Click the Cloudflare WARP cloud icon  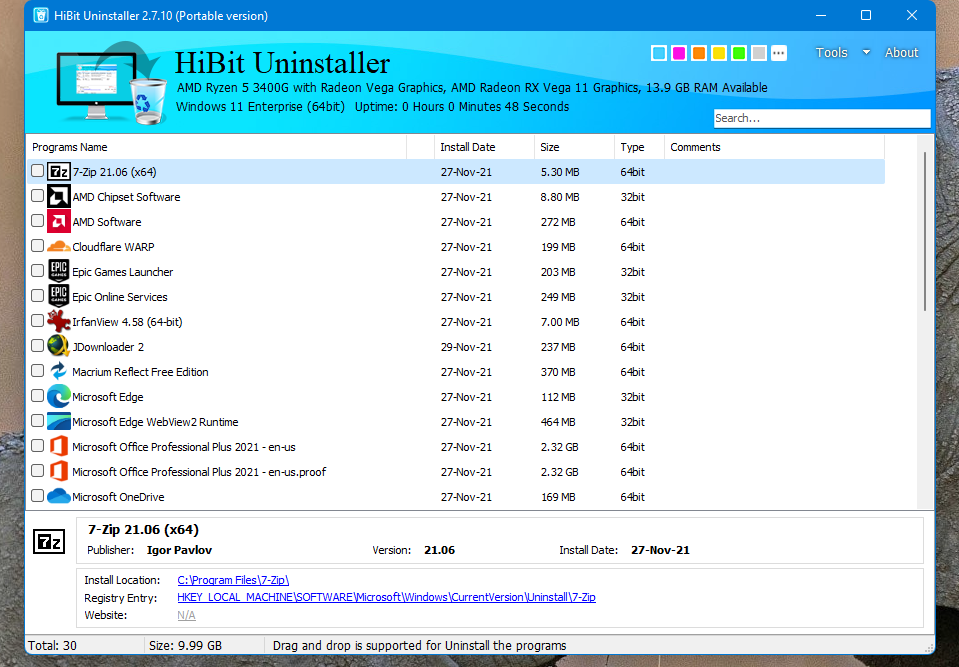59,246
